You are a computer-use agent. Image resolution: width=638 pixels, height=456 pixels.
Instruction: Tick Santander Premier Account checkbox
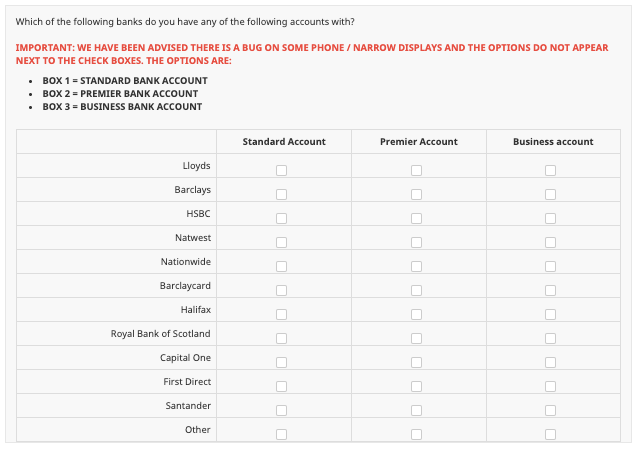[416, 410]
